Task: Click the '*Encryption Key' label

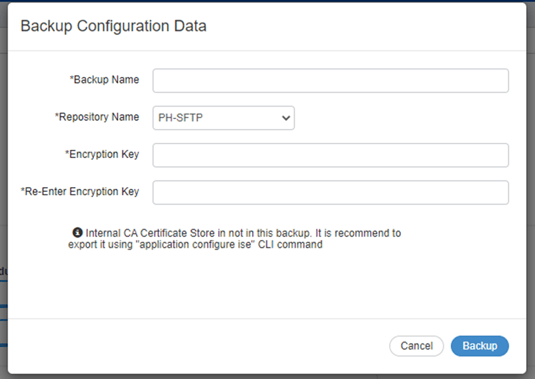Action: (102, 154)
